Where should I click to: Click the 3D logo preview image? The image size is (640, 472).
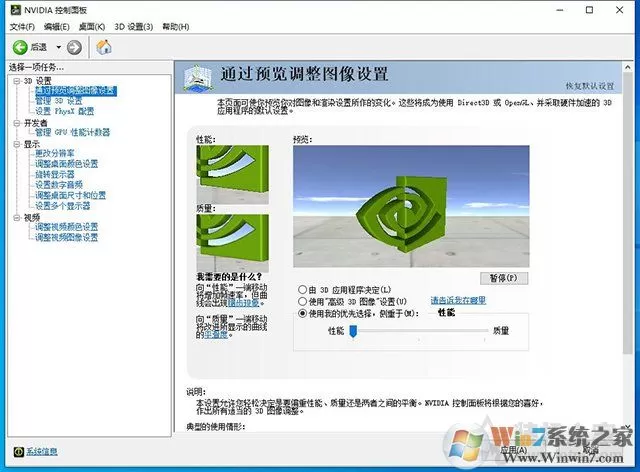[x=411, y=206]
